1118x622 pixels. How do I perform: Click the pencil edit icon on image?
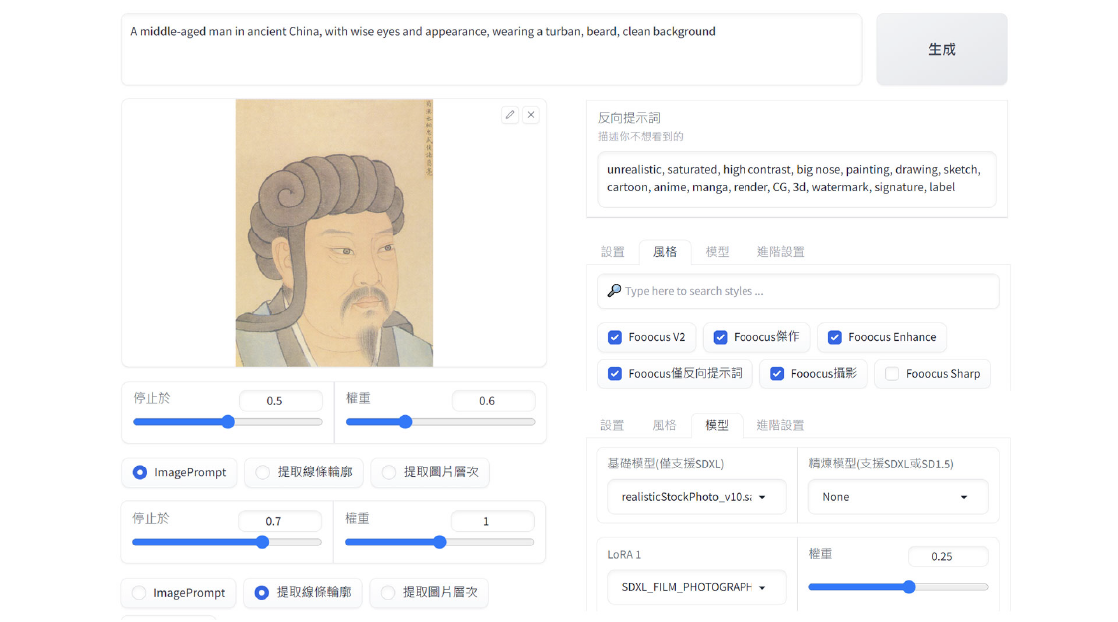pyautogui.click(x=510, y=115)
